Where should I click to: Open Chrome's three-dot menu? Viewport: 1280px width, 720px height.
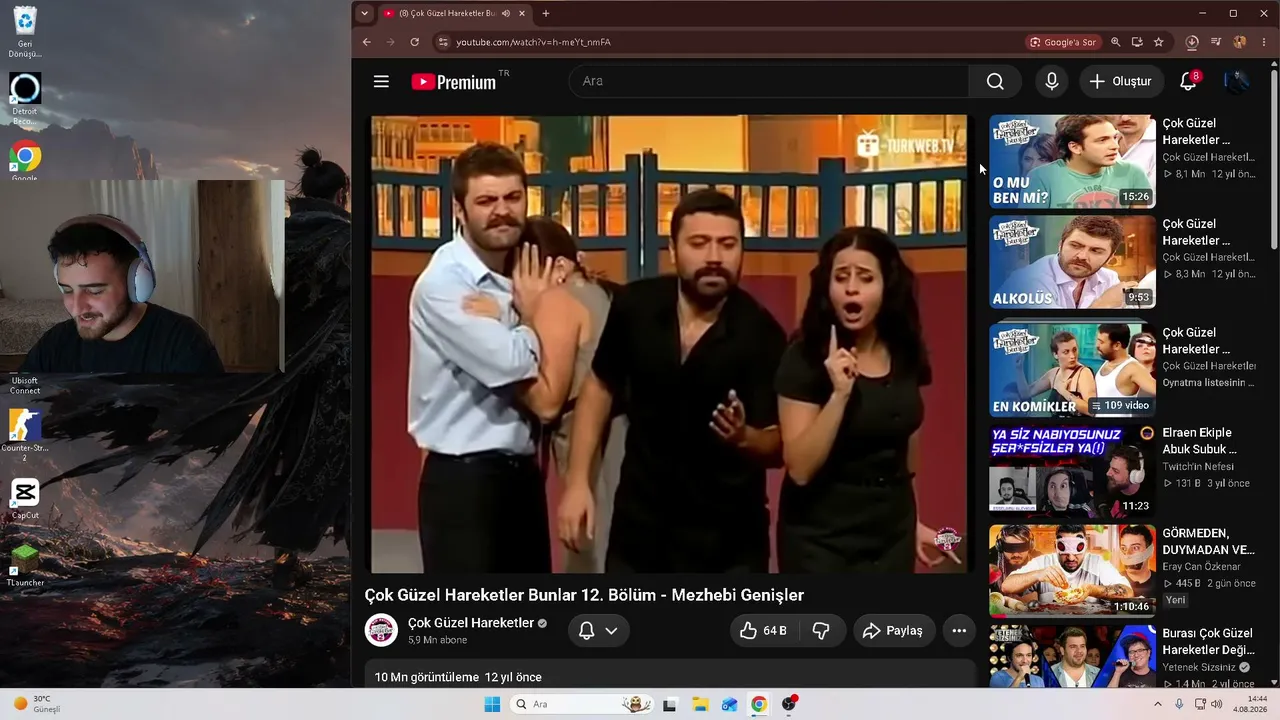1264,42
